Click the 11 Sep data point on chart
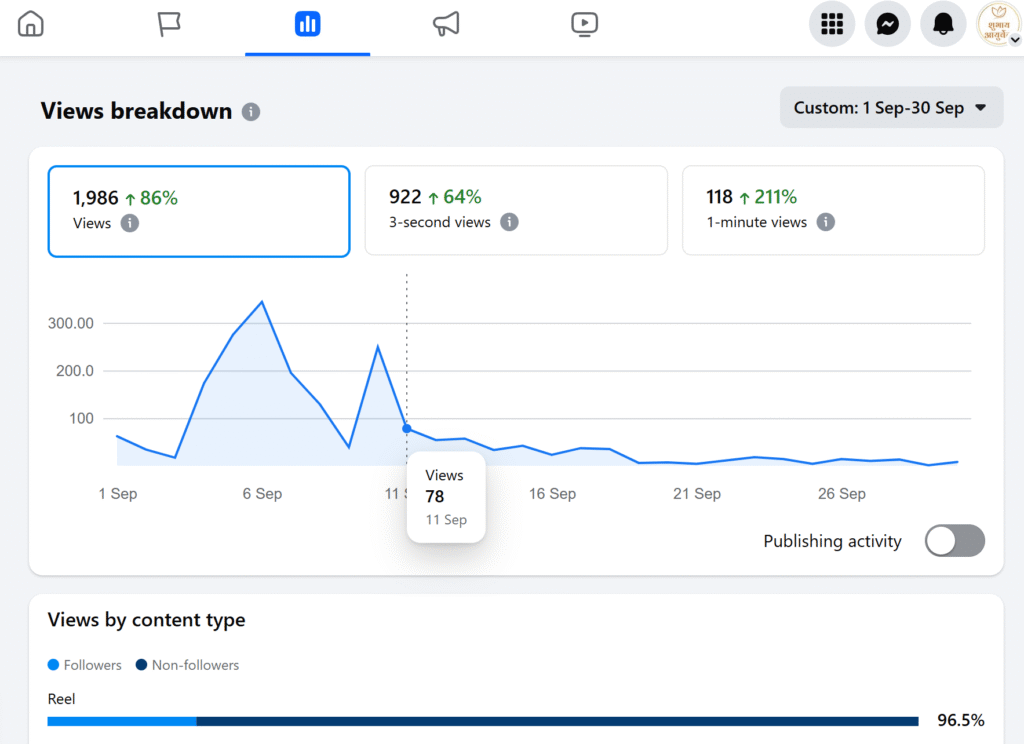 coord(406,428)
